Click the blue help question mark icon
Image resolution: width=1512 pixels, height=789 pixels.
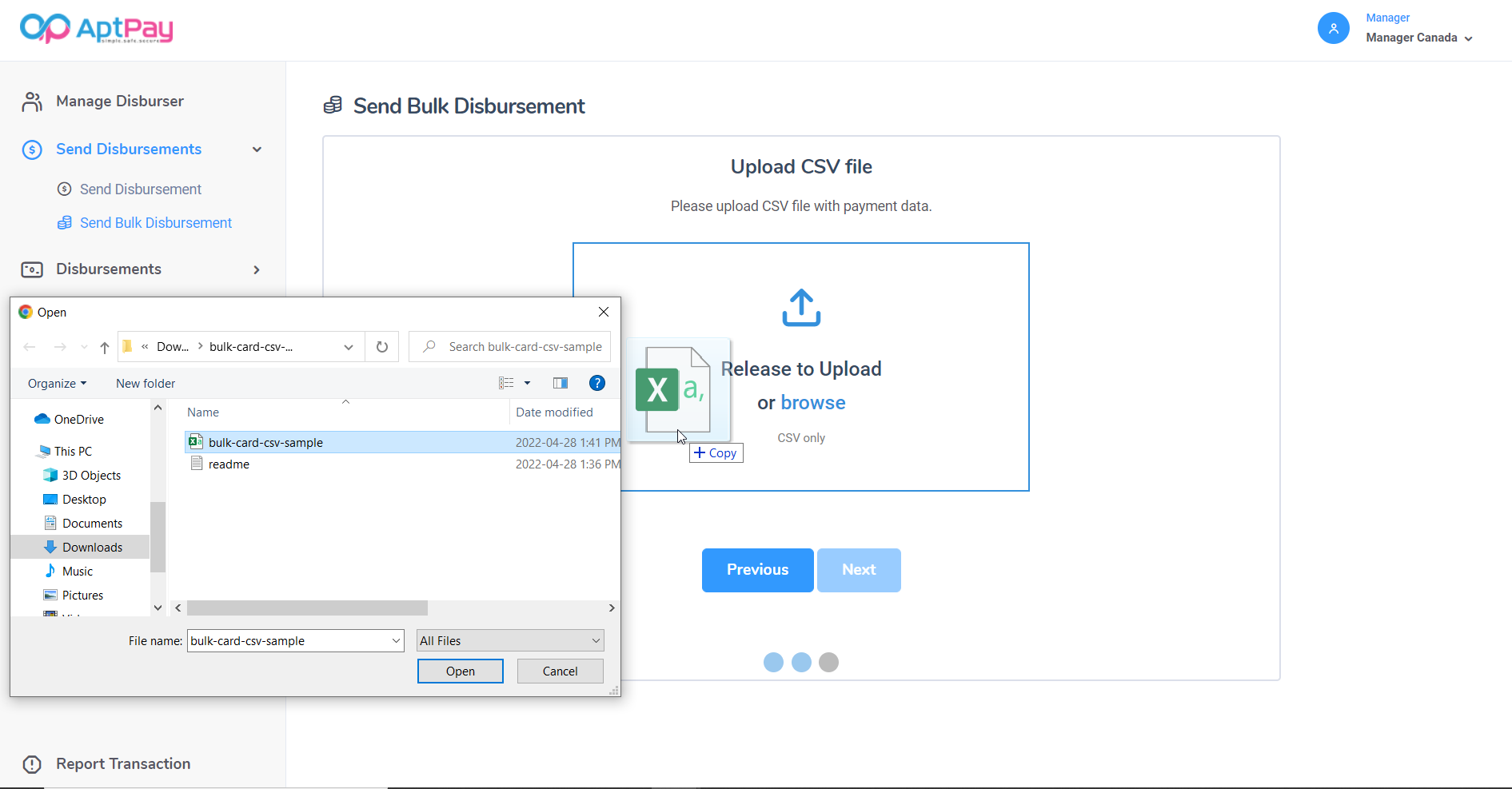coord(596,383)
